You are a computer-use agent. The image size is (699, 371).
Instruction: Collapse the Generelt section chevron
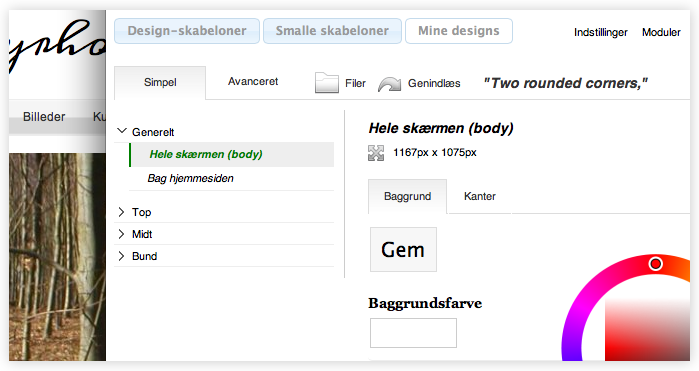pyautogui.click(x=122, y=131)
